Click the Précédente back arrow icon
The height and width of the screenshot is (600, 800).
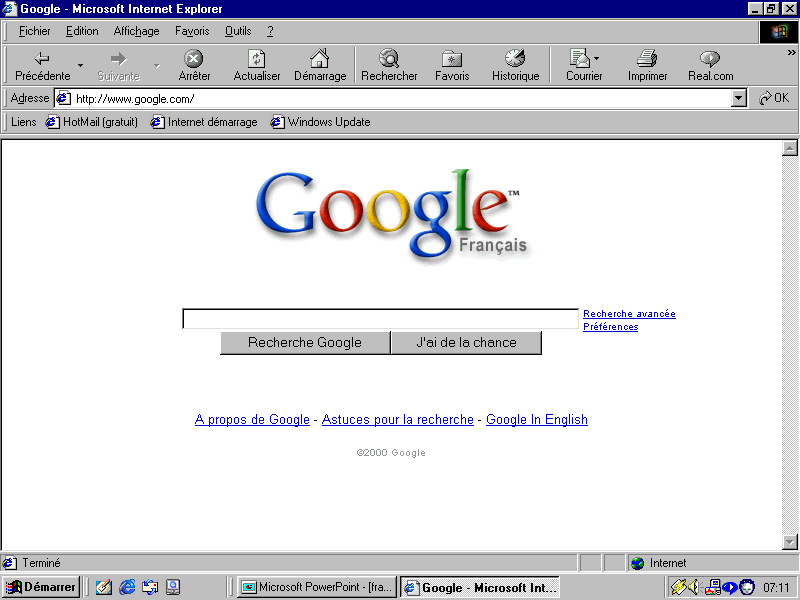42,59
